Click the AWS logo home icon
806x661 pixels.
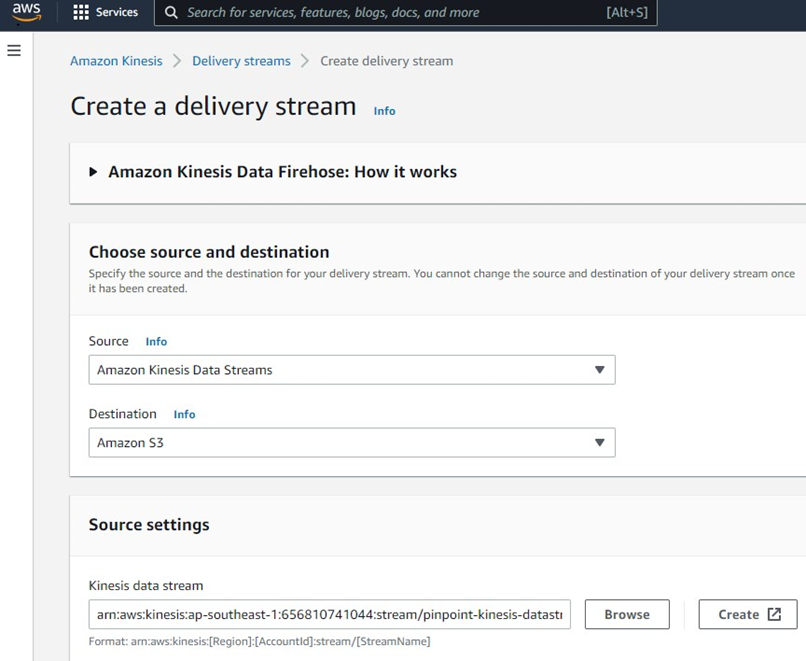[27, 13]
